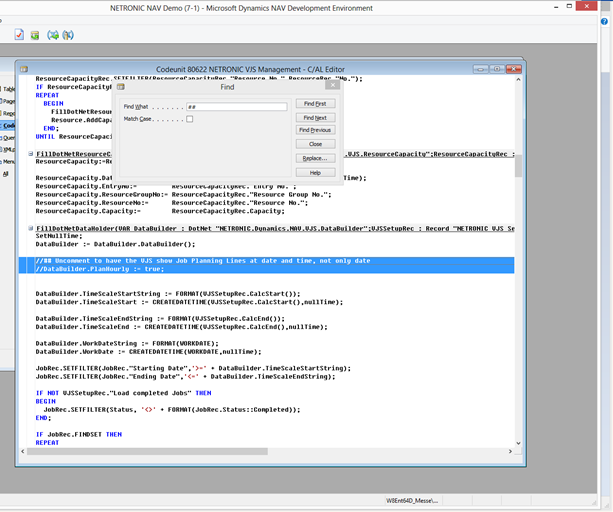Click the third toolbar icon with green arrow
The image size is (613, 512).
[53, 35]
